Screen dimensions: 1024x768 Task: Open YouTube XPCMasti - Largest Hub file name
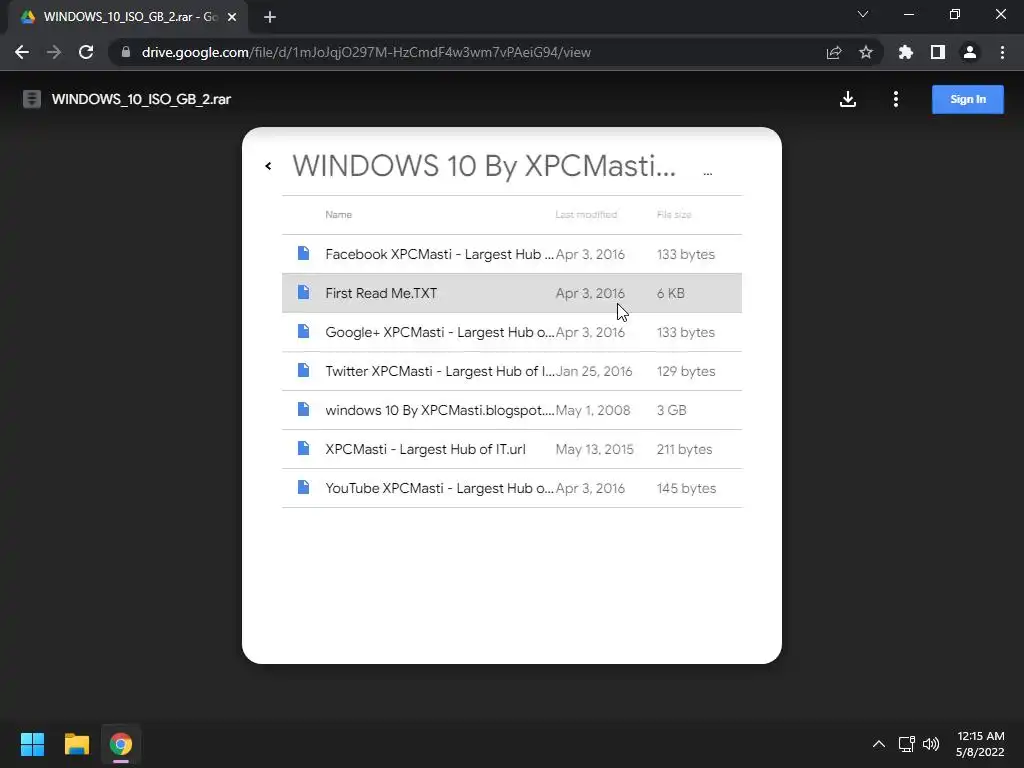(440, 488)
